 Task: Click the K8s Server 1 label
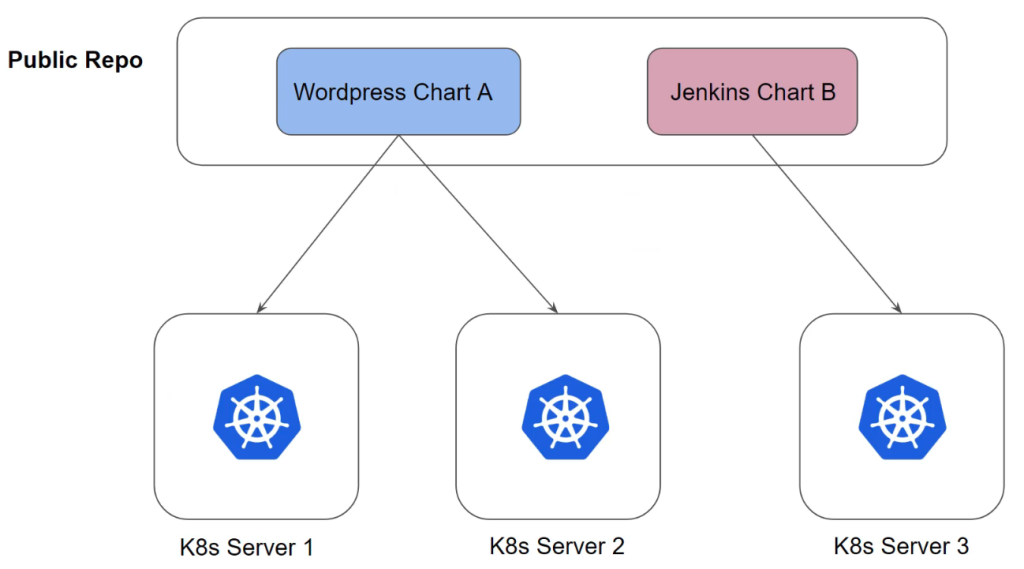click(247, 547)
